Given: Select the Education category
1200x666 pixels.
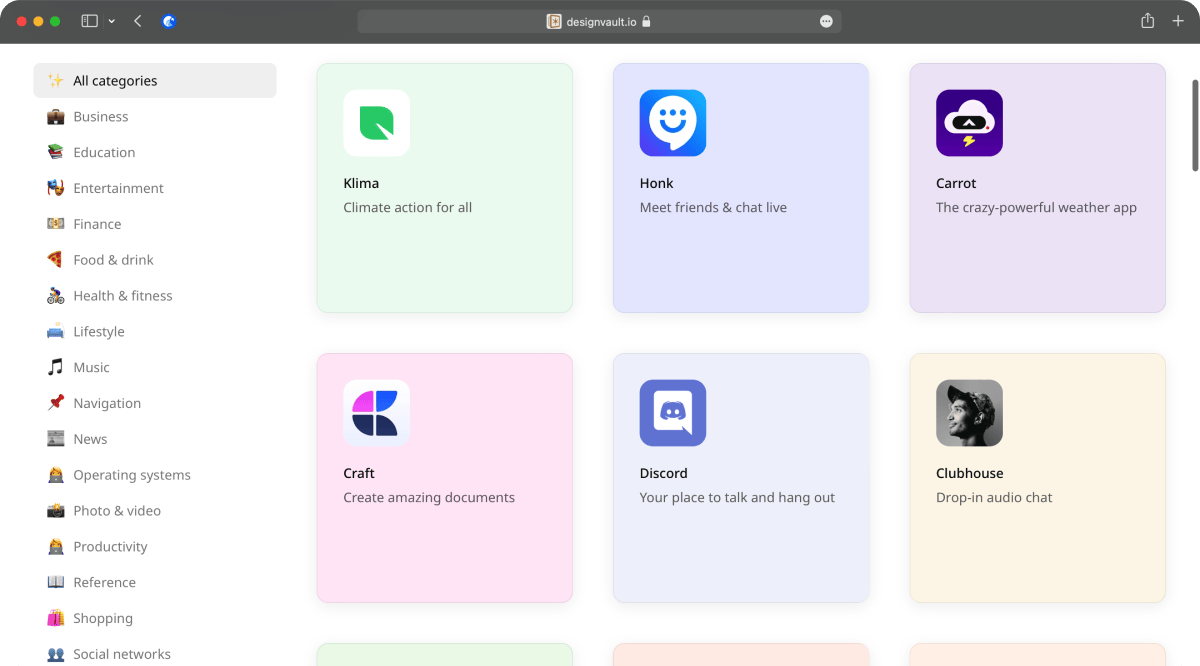Looking at the screenshot, I should point(104,152).
